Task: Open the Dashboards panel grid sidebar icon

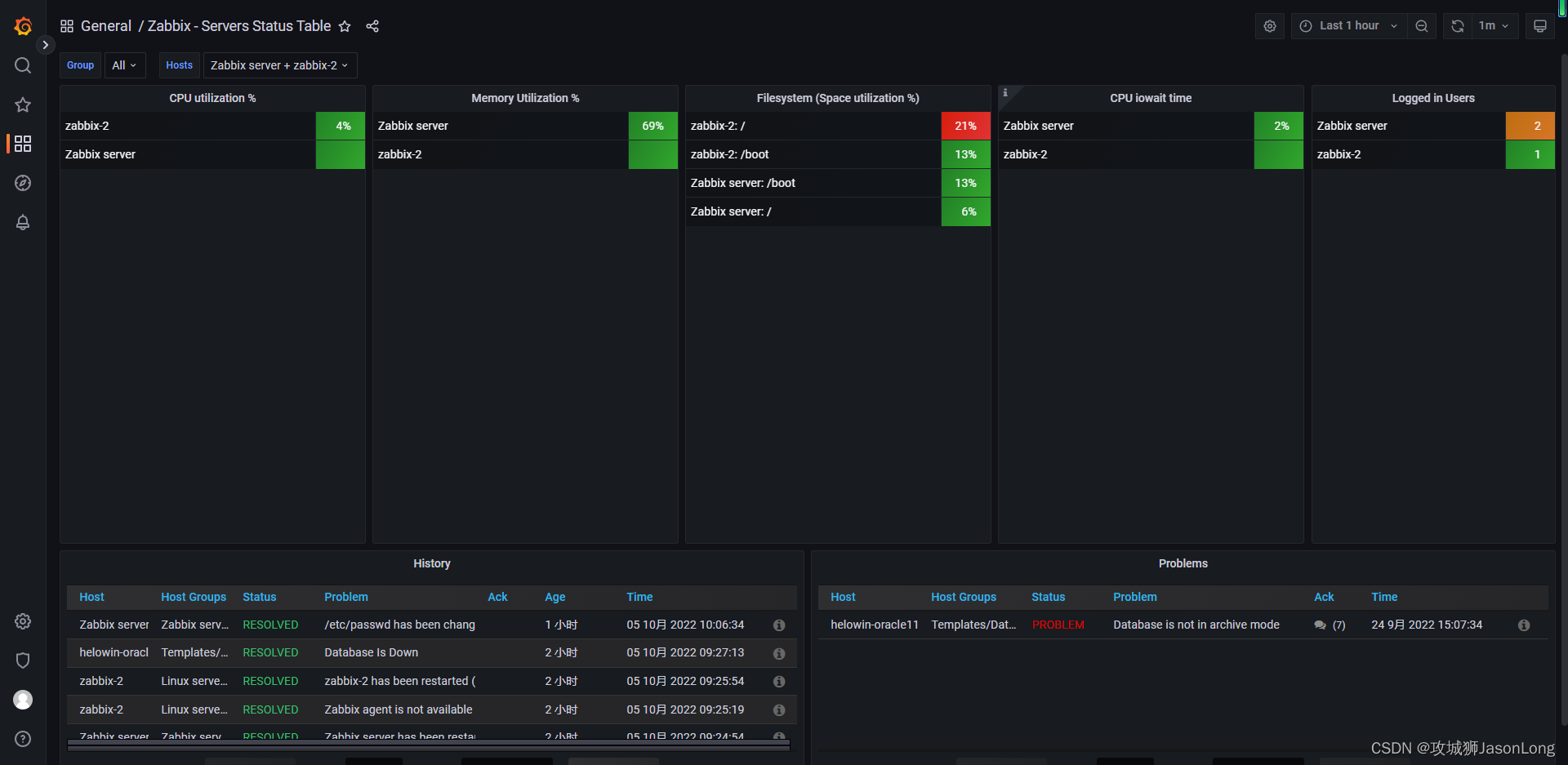Action: [x=22, y=144]
